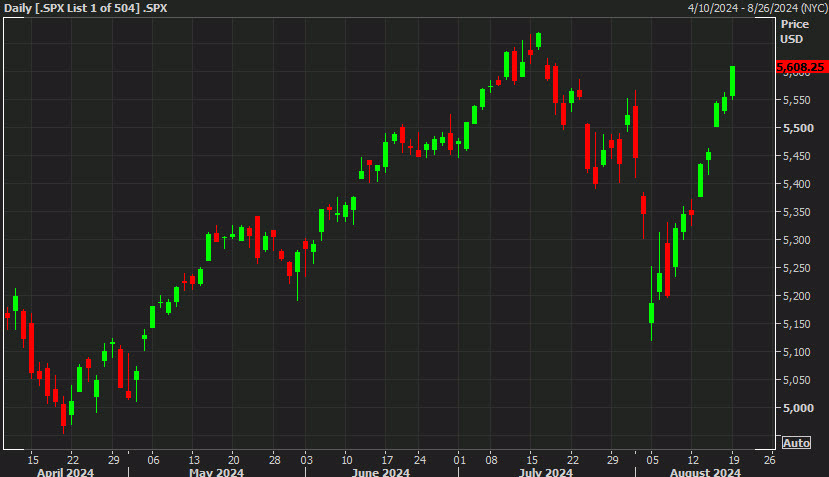Select the 5,400 price axis label

[x=797, y=184]
